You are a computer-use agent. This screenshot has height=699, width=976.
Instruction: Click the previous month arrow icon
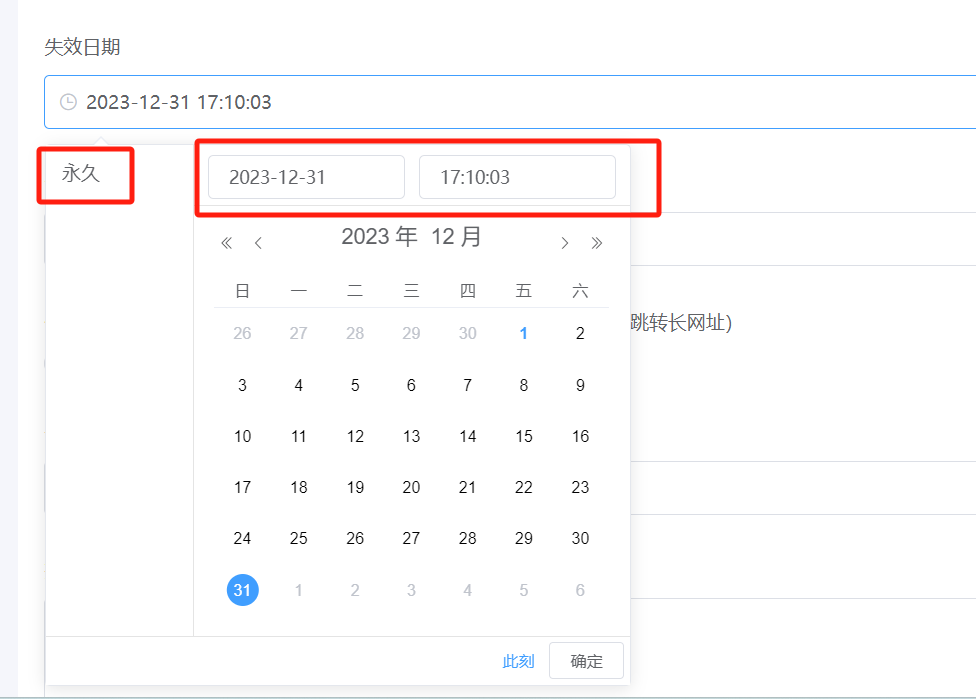click(x=258, y=243)
